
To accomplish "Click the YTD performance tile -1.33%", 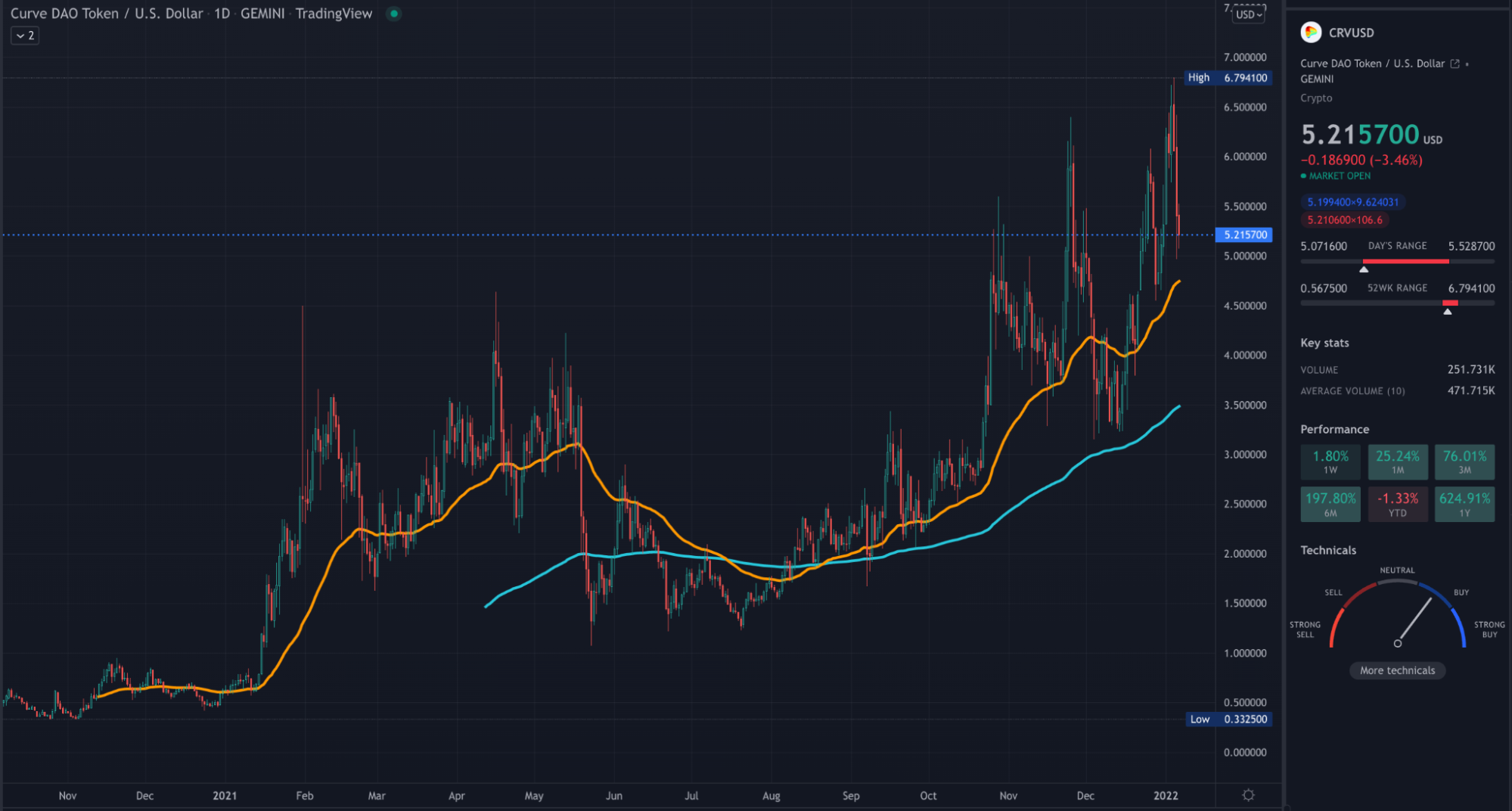I will (1397, 504).
